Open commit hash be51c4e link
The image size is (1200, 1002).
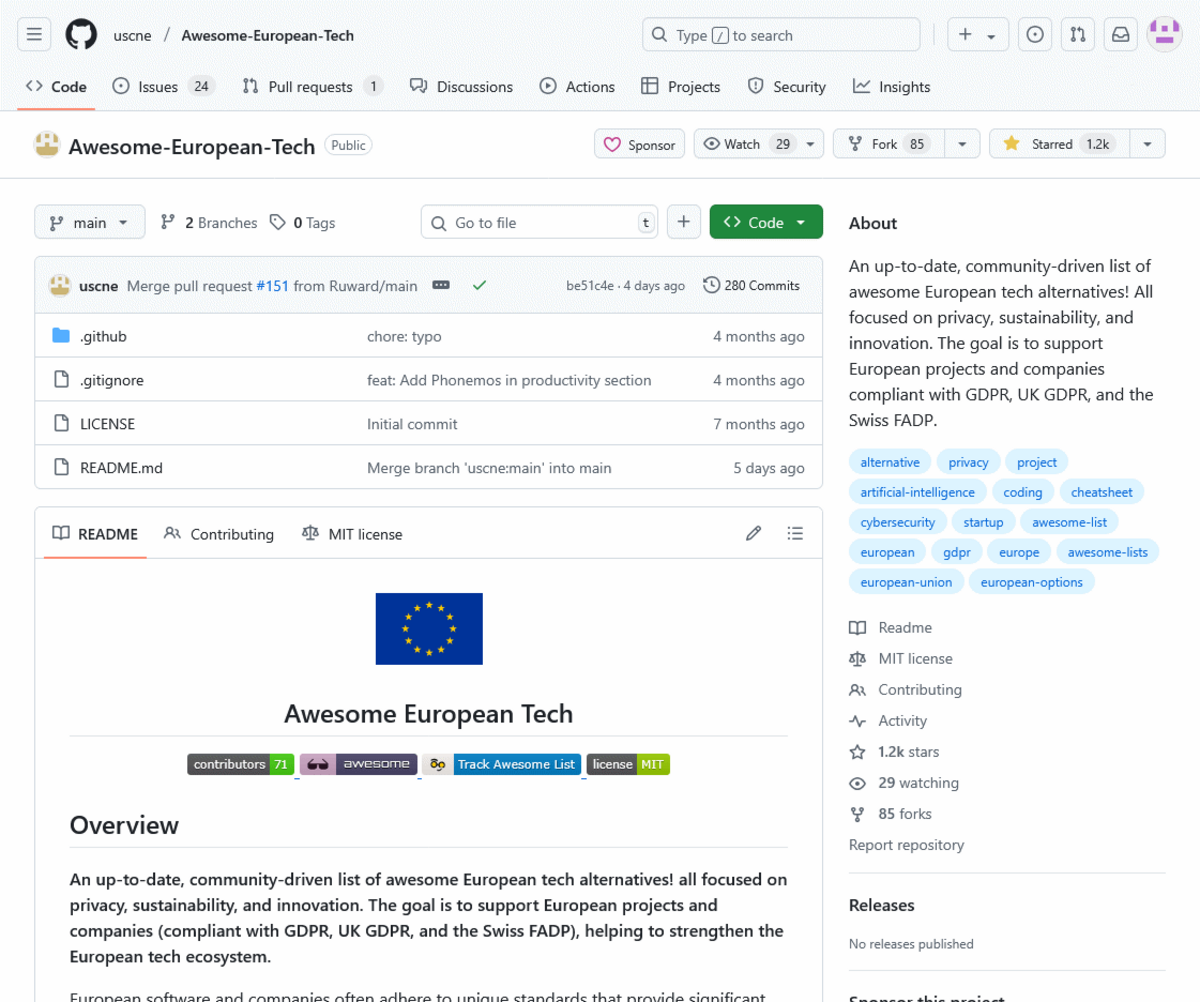pos(591,286)
